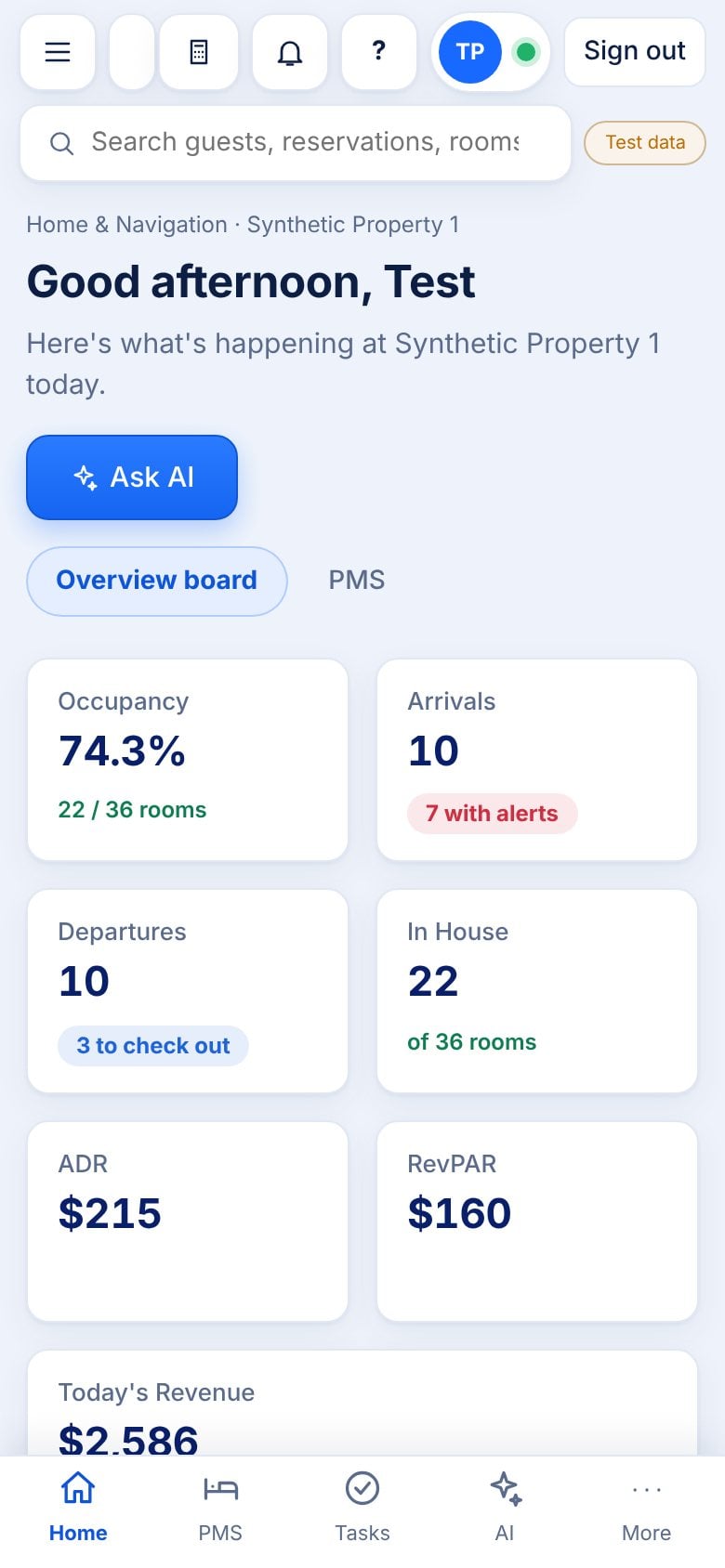Open the Occupancy 74.3% card
The width and height of the screenshot is (725, 1568).
(x=188, y=760)
